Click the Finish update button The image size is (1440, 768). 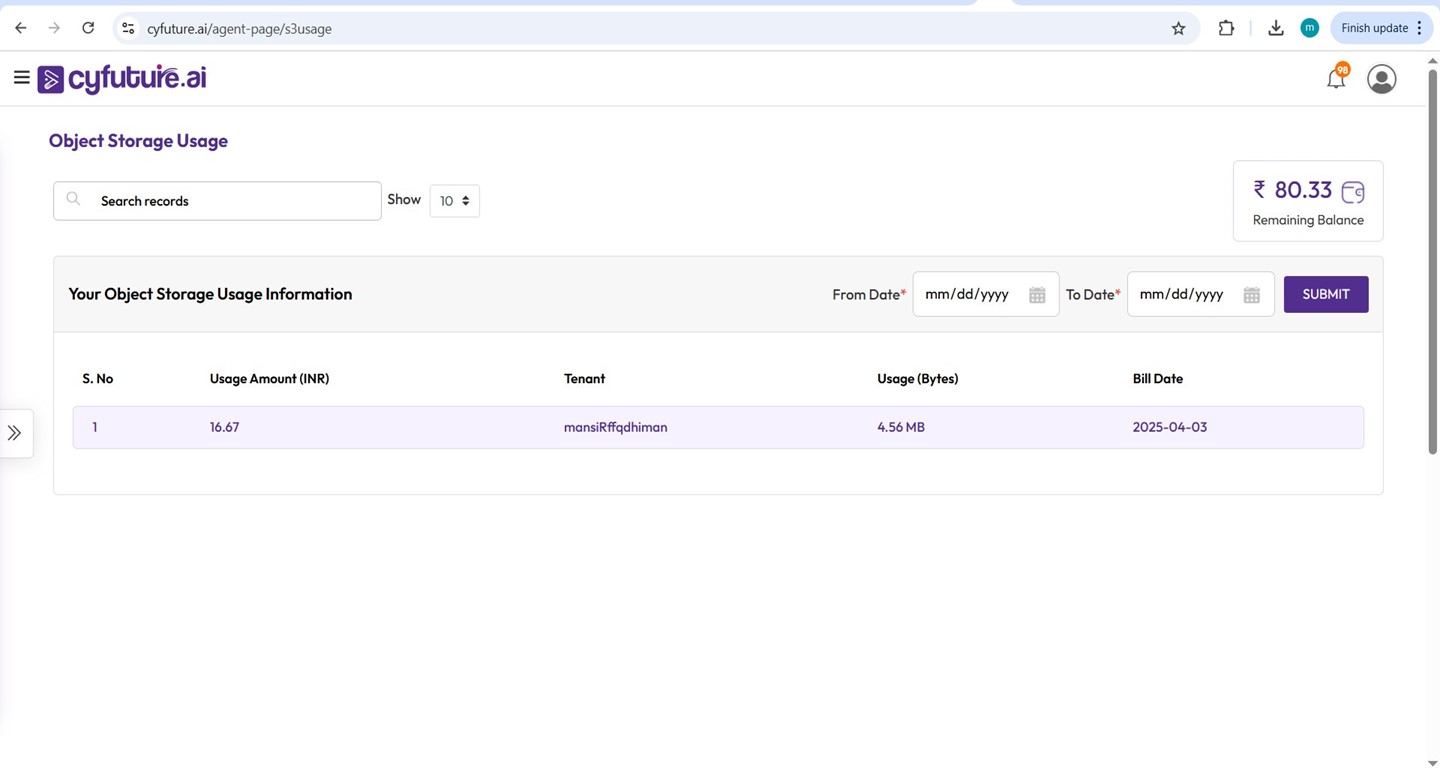coord(1374,28)
